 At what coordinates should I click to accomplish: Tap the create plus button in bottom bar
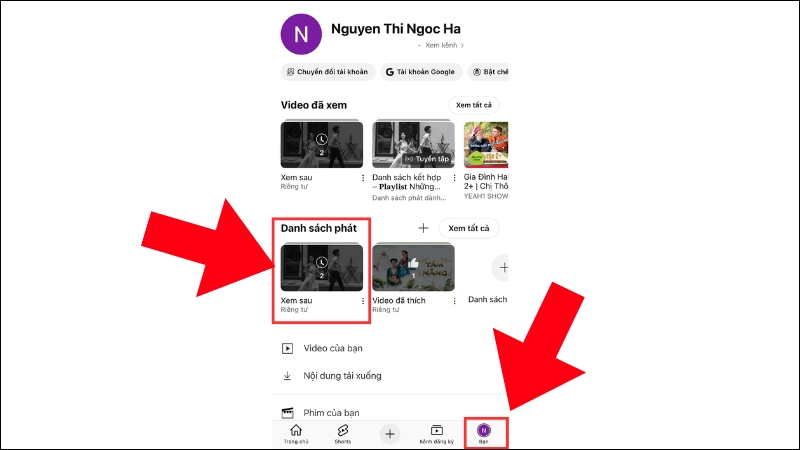coord(390,434)
